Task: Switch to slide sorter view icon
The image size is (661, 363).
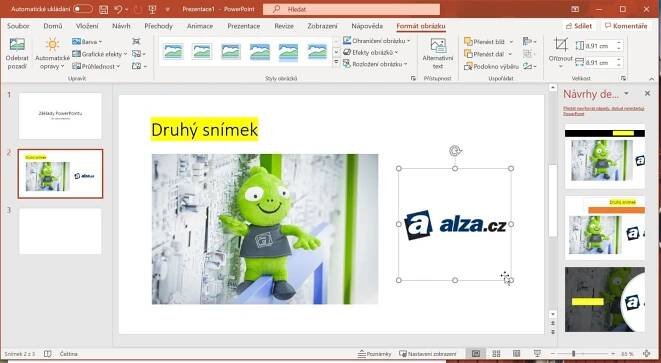Action: click(x=496, y=354)
